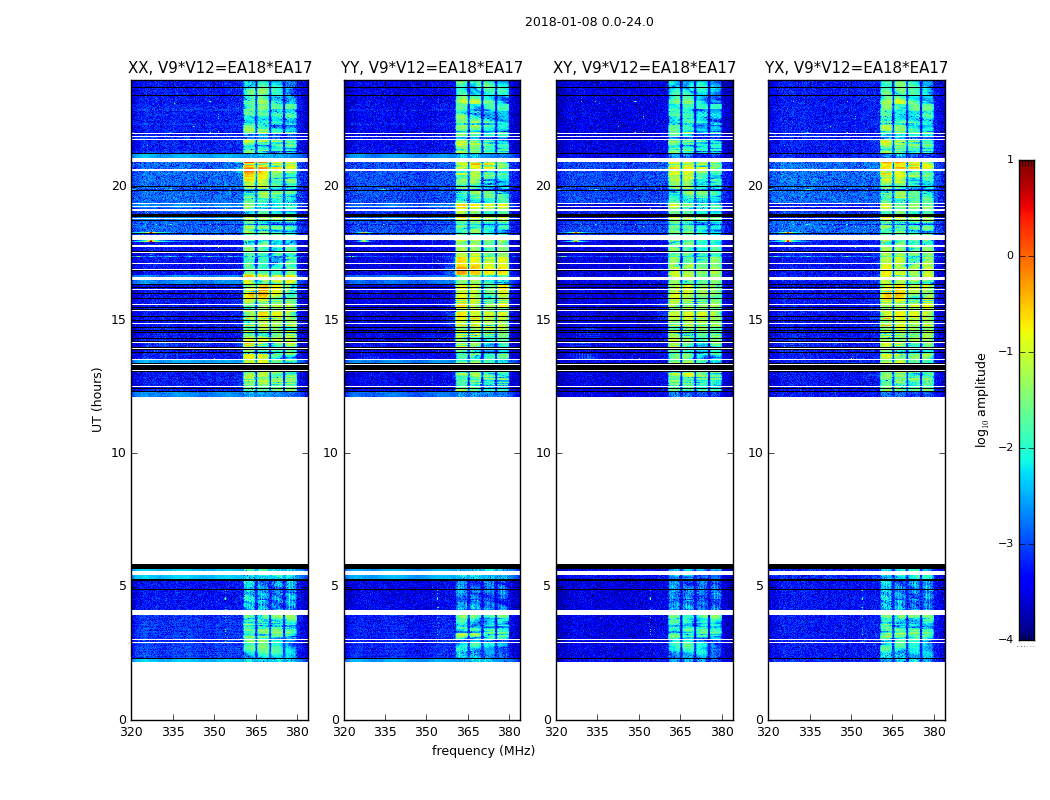Select the green colorbar region near -2
The image size is (1050, 800).
(x=1027, y=447)
